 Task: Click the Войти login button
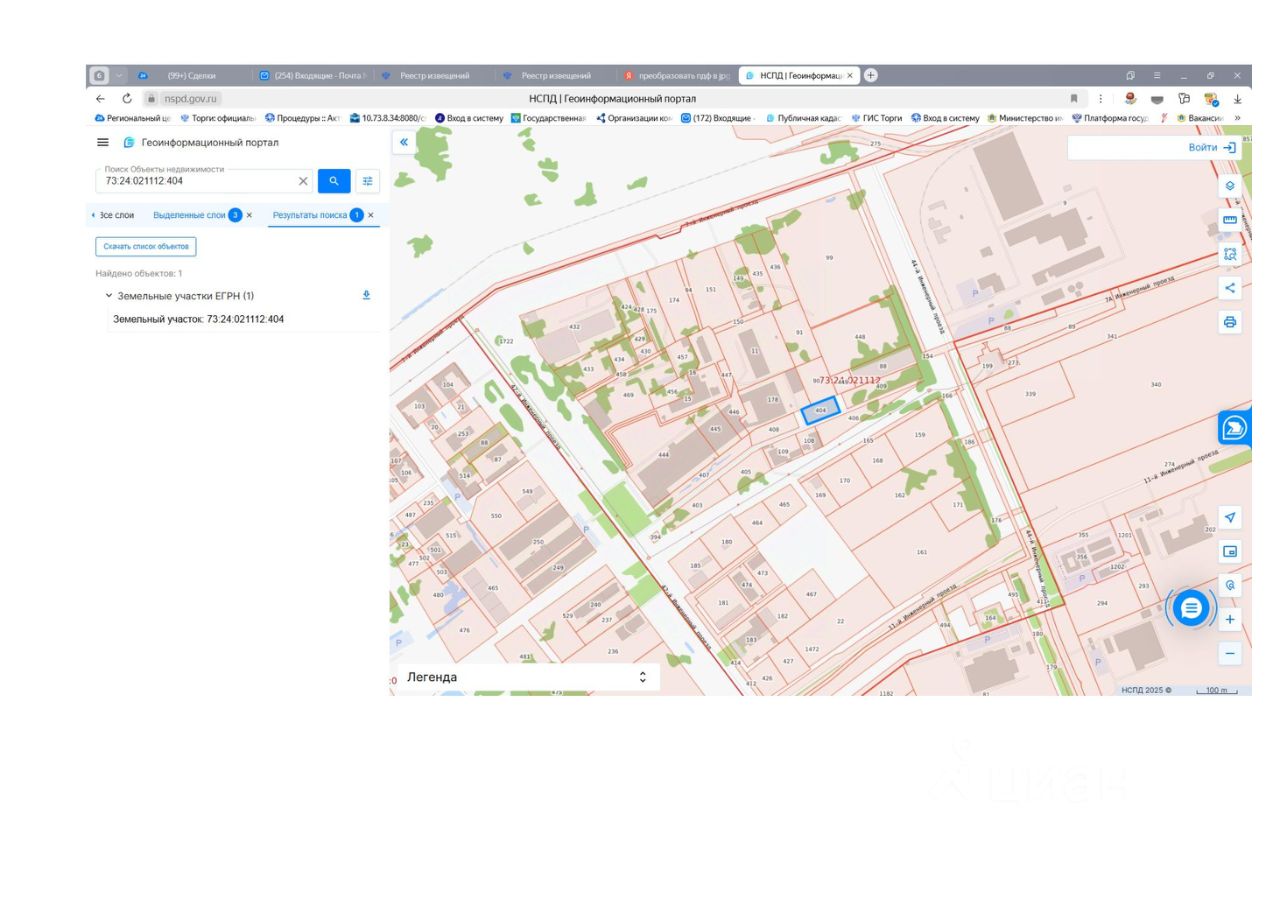1211,147
